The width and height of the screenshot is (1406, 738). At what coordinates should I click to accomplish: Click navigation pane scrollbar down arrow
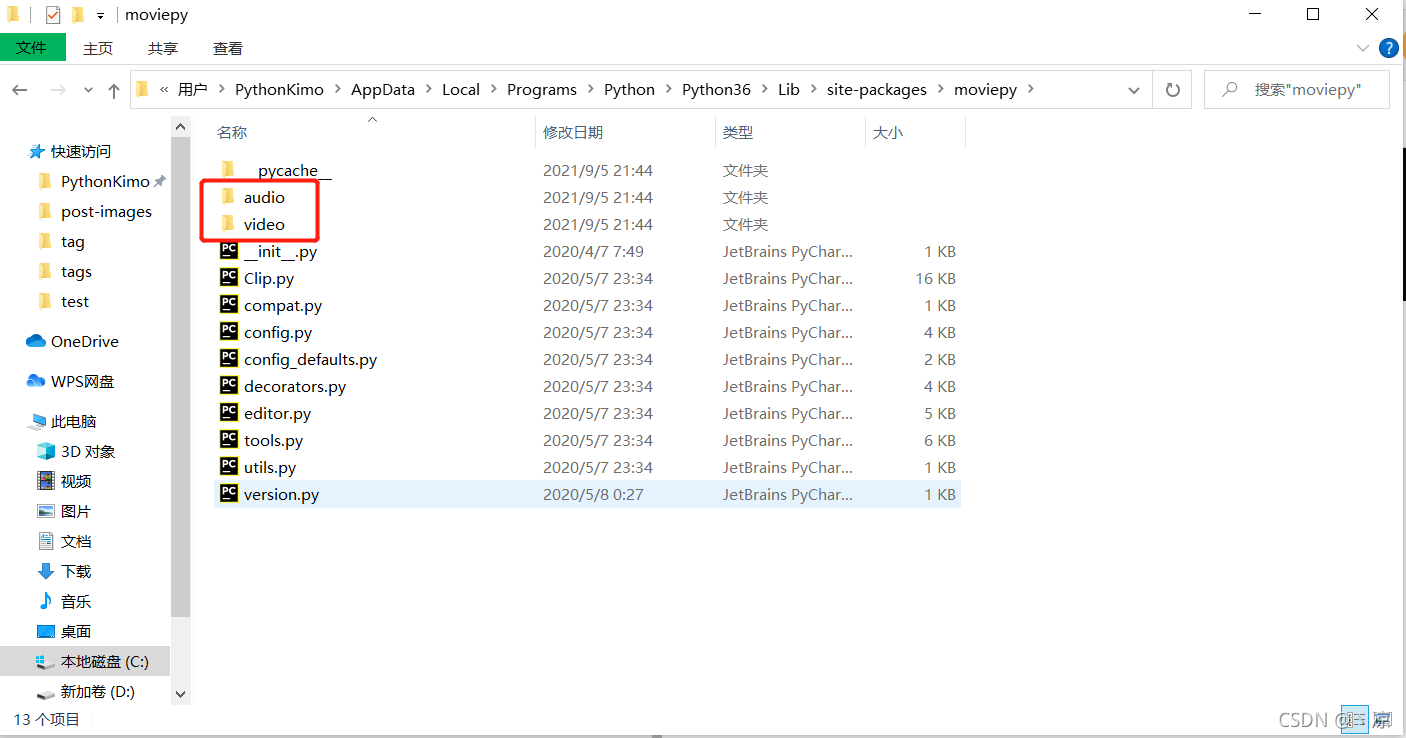pyautogui.click(x=180, y=693)
